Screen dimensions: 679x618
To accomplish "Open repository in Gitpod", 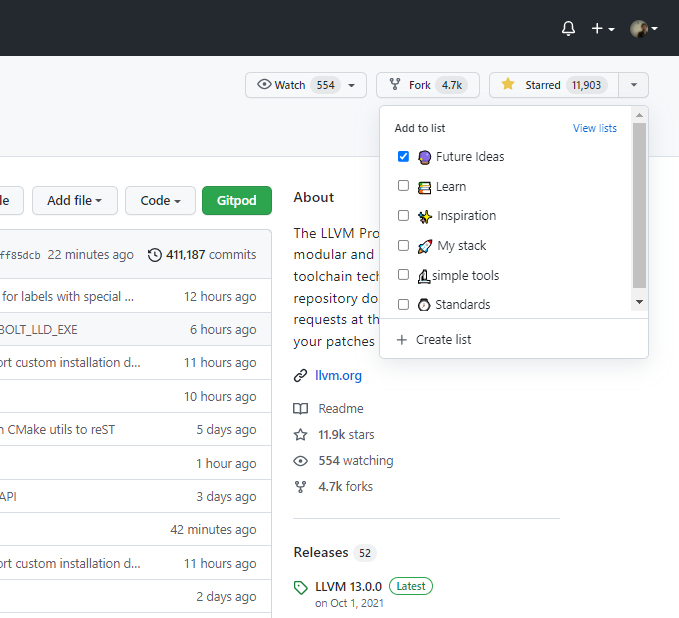I will tap(237, 201).
